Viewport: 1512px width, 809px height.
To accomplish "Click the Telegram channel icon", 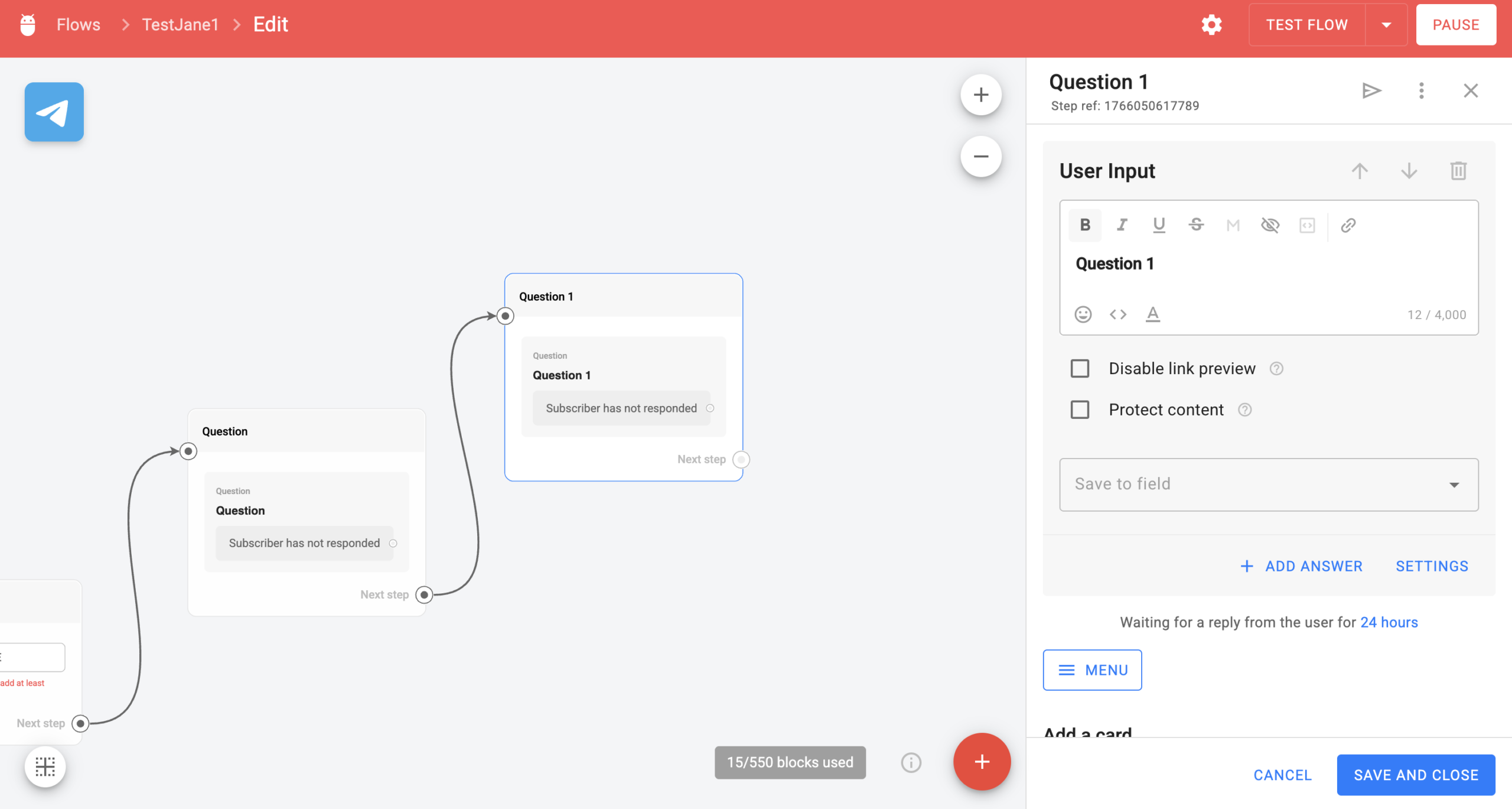I will click(54, 112).
